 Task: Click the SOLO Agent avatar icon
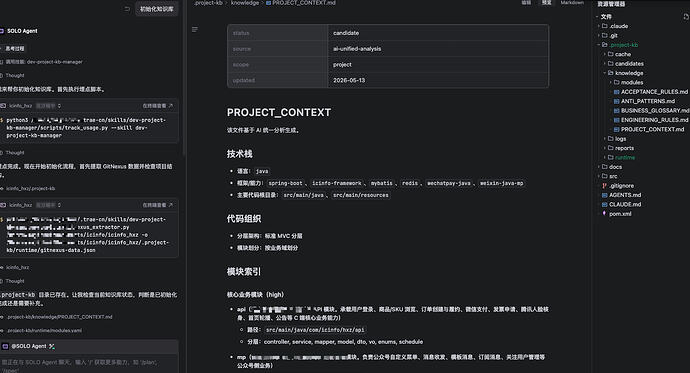coord(2,31)
